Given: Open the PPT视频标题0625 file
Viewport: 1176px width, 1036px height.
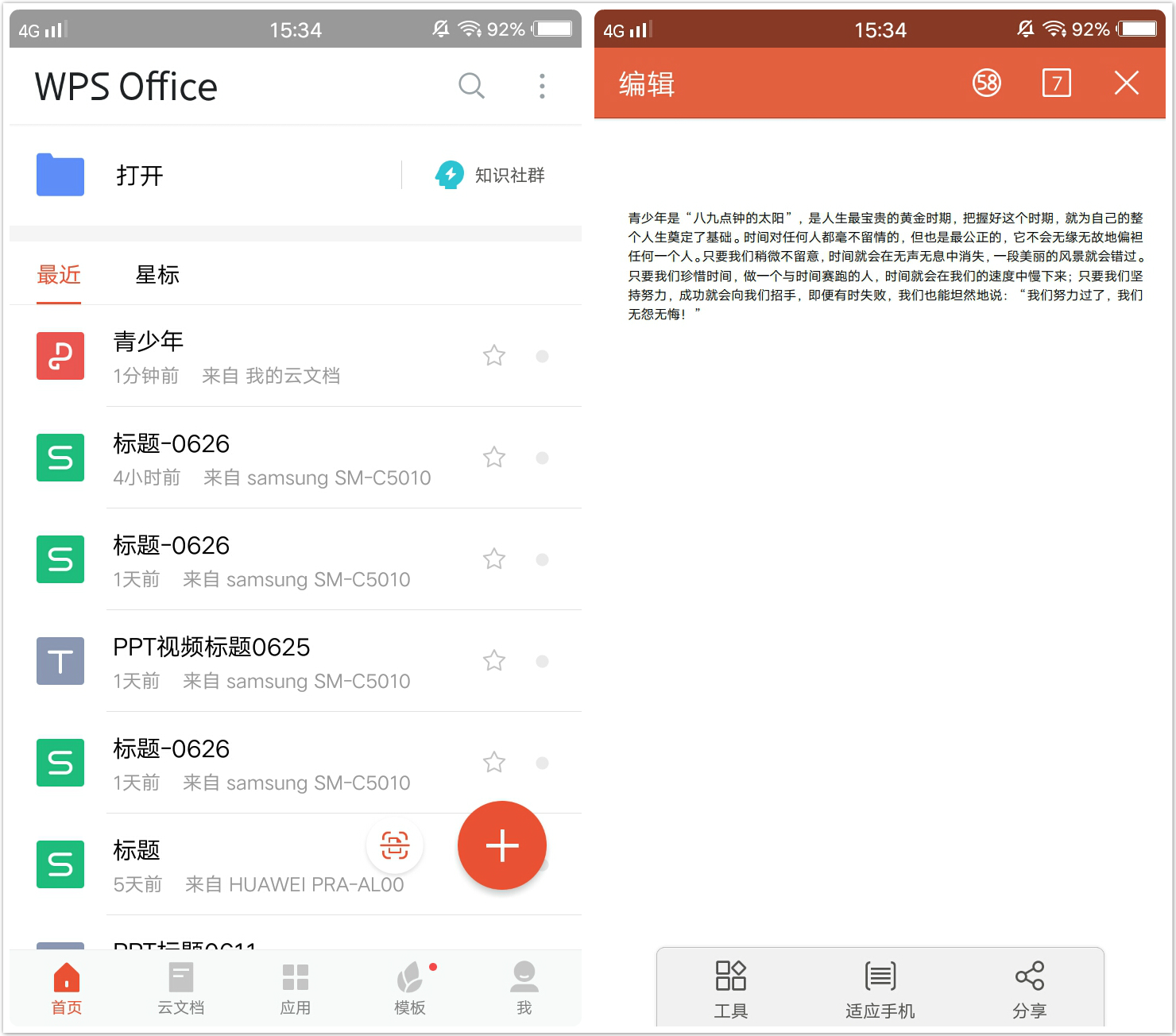Looking at the screenshot, I should click(x=296, y=661).
